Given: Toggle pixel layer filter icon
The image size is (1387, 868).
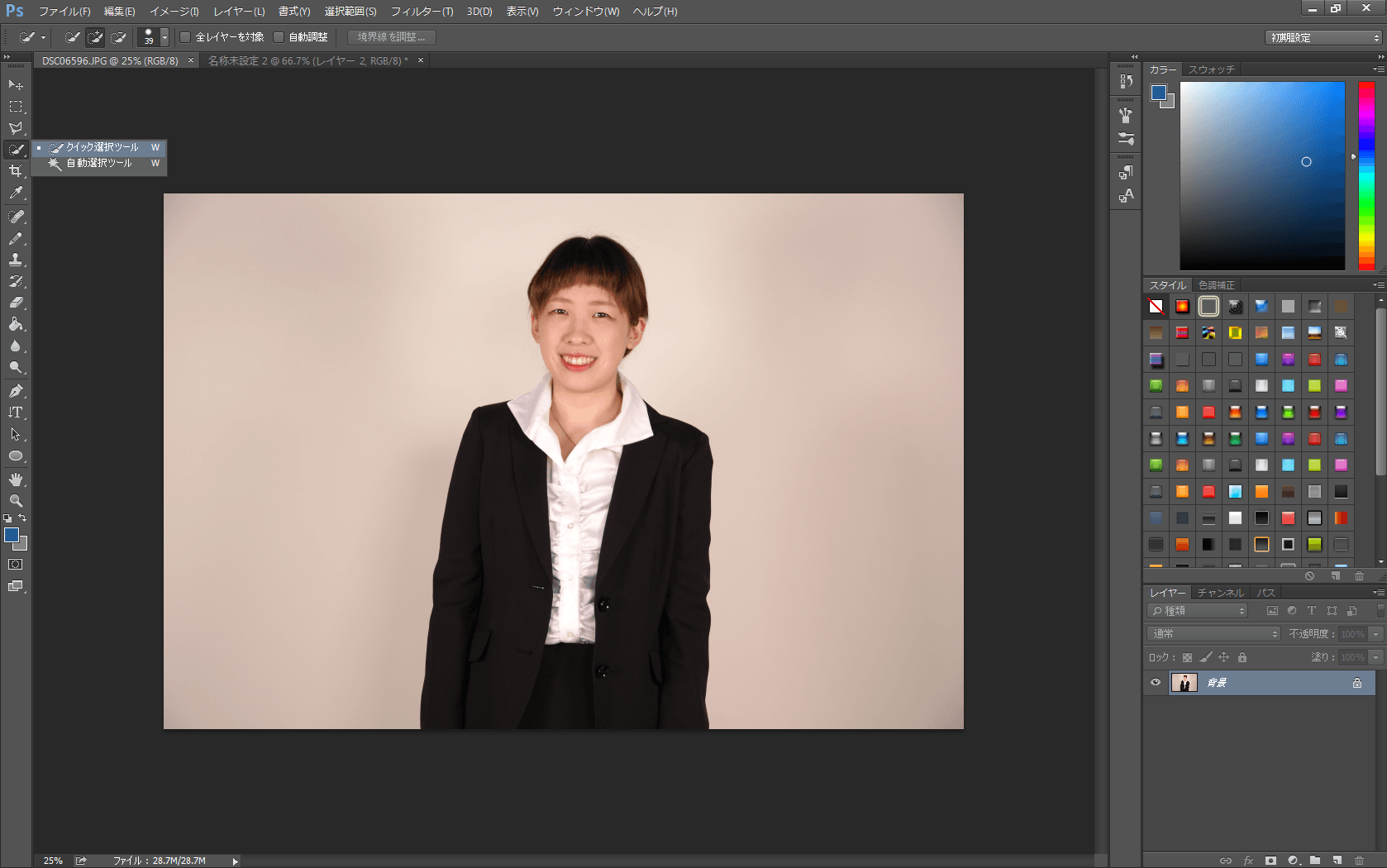Looking at the screenshot, I should (x=1272, y=611).
